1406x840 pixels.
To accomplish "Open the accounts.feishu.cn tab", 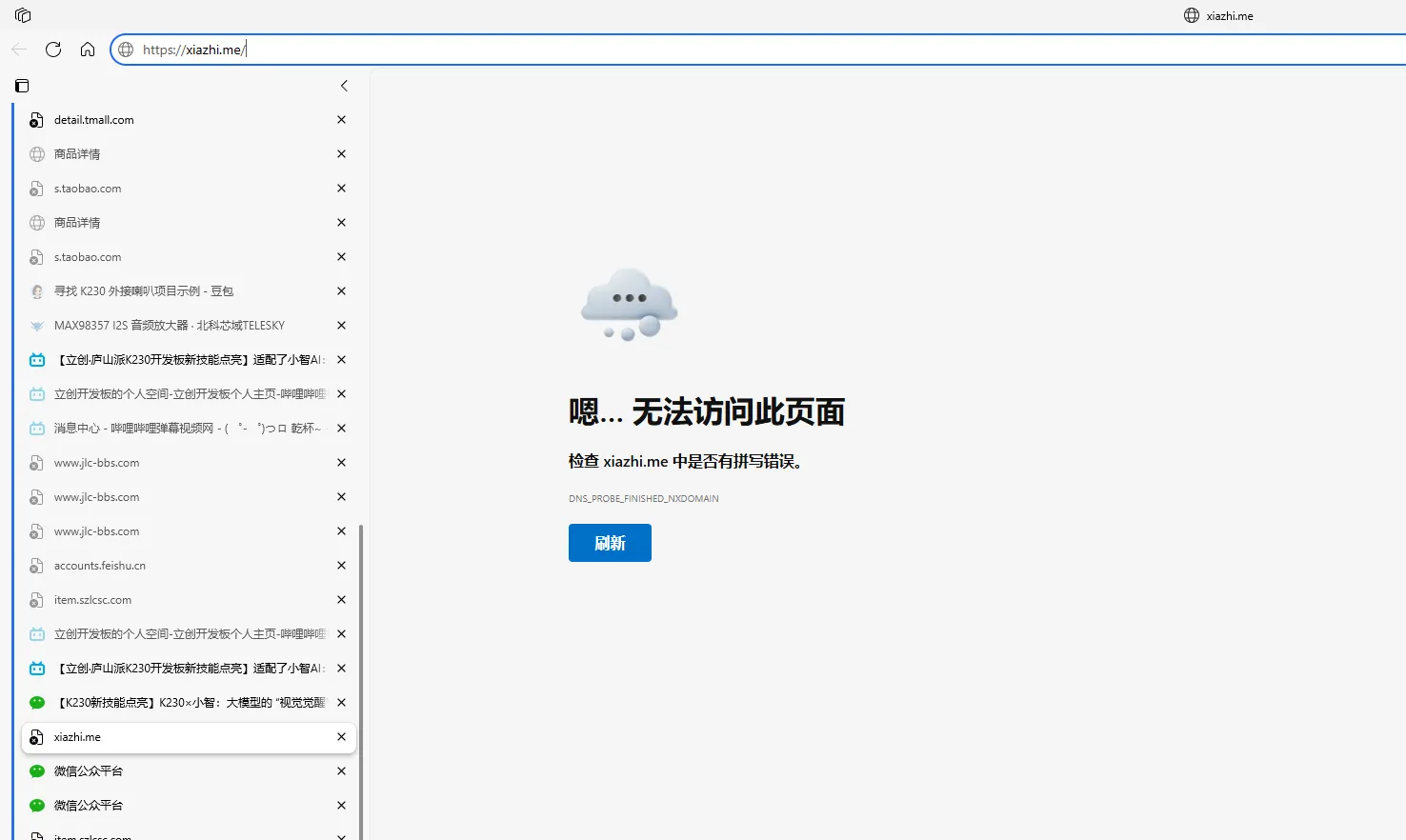I will [x=143, y=565].
